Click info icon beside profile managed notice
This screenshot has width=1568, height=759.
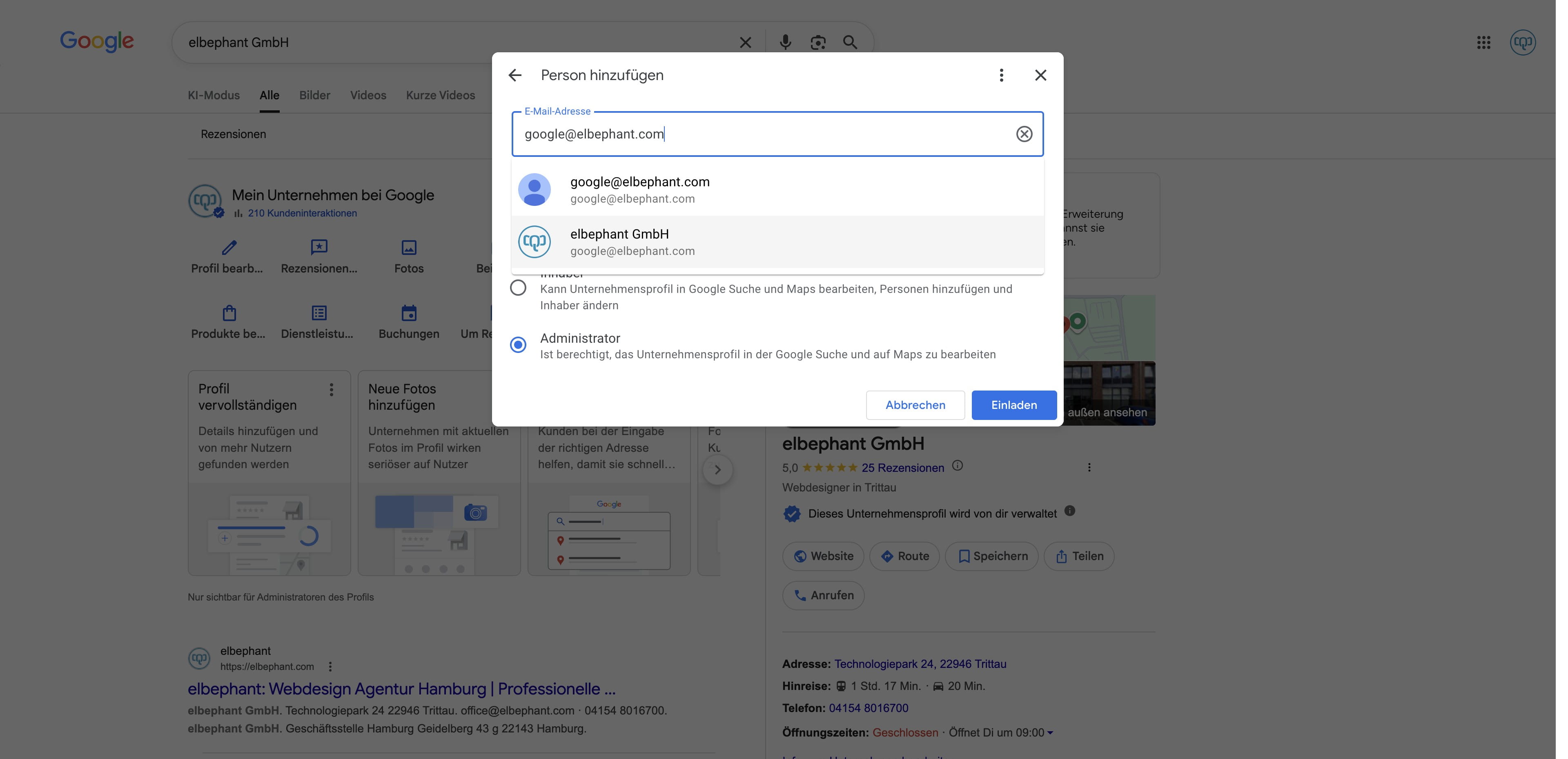coord(1069,511)
